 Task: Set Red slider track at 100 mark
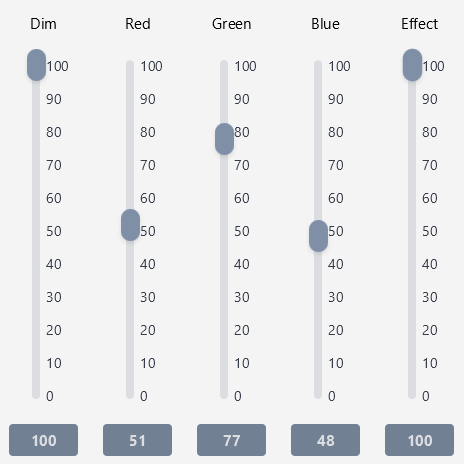pos(130,66)
